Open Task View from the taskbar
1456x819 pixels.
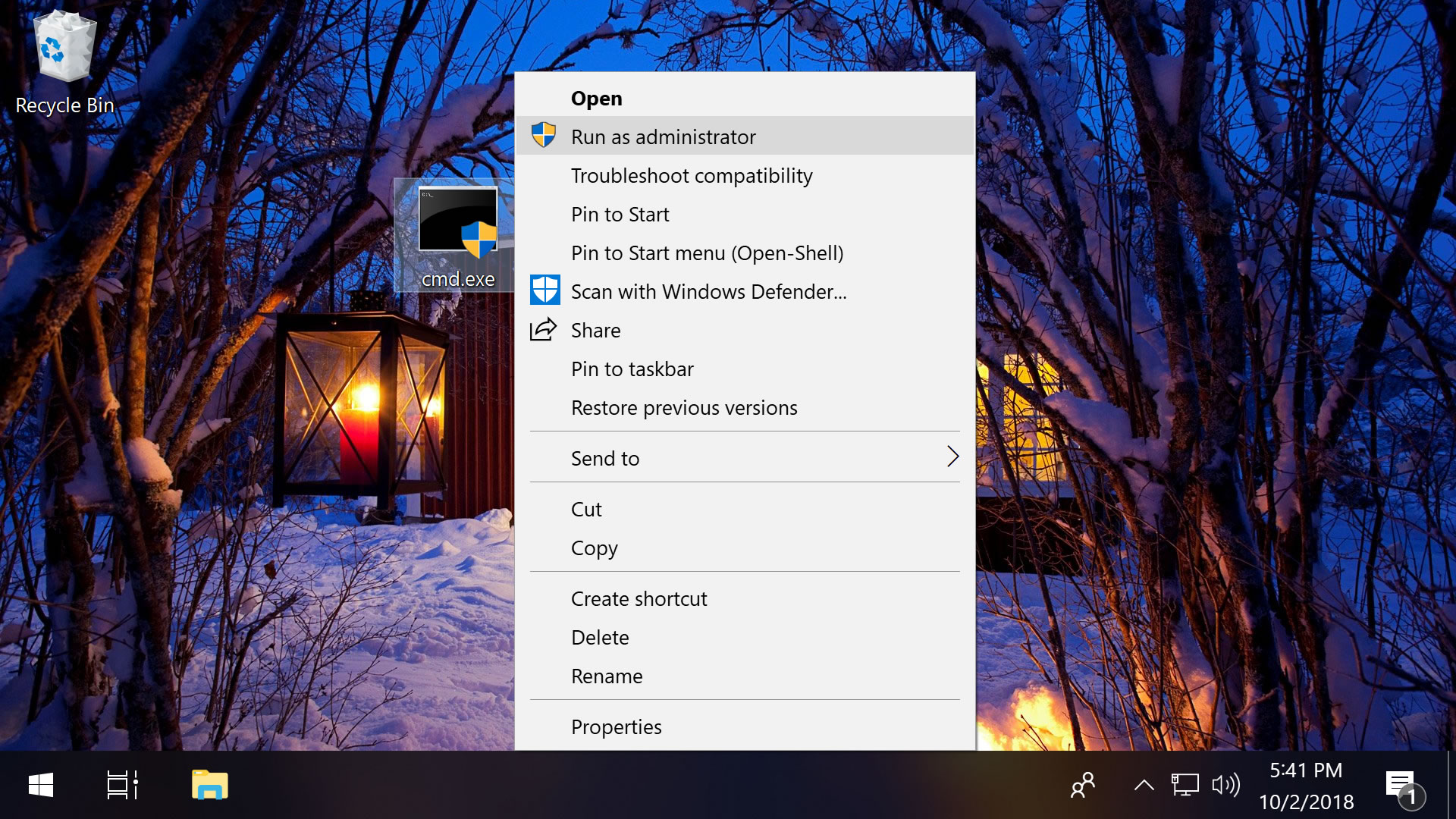(x=122, y=785)
